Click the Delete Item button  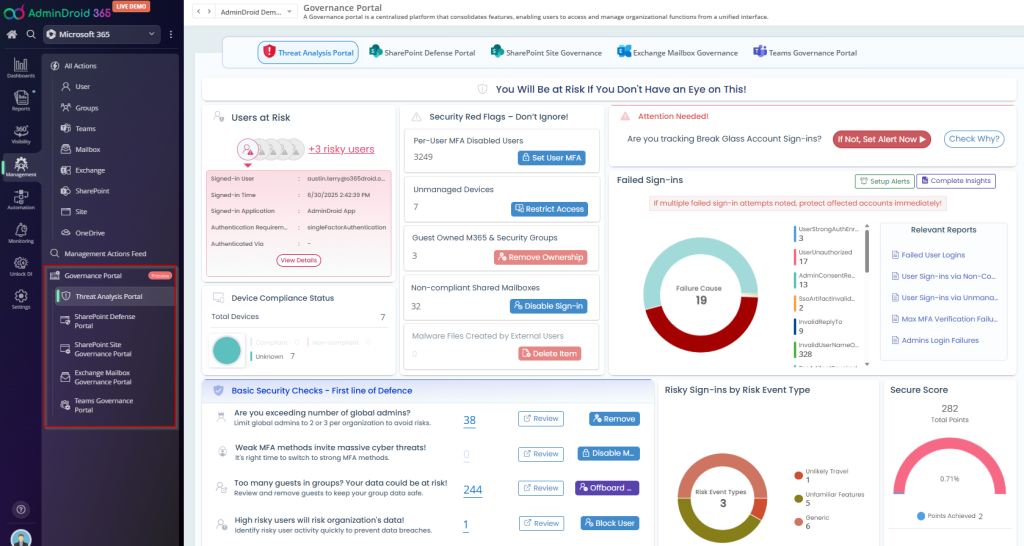(550, 353)
